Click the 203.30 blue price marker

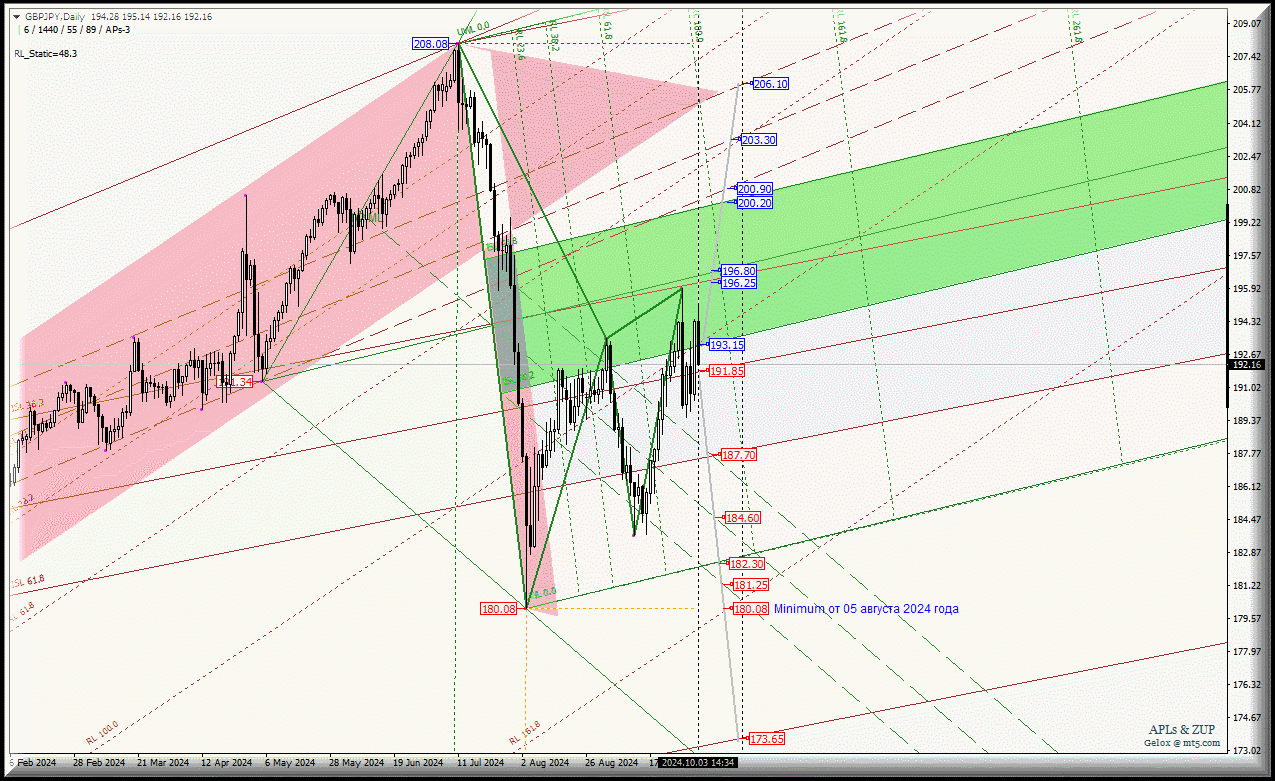pos(758,140)
